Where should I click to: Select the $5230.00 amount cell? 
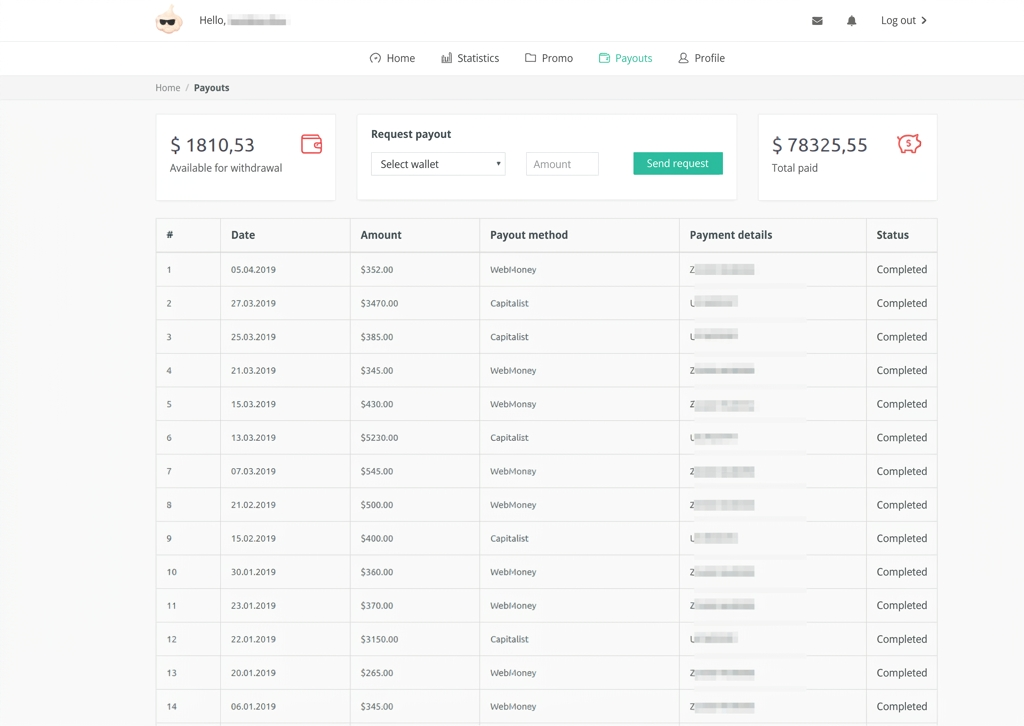(379, 438)
